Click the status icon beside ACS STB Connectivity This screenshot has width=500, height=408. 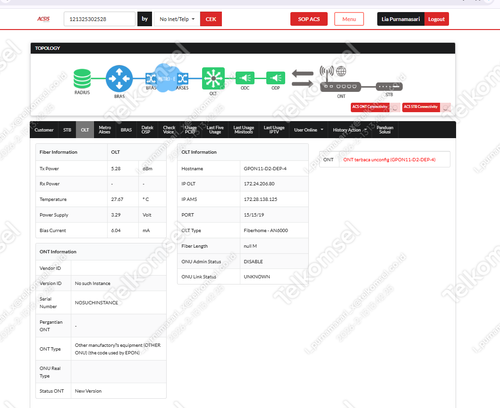tap(446, 107)
